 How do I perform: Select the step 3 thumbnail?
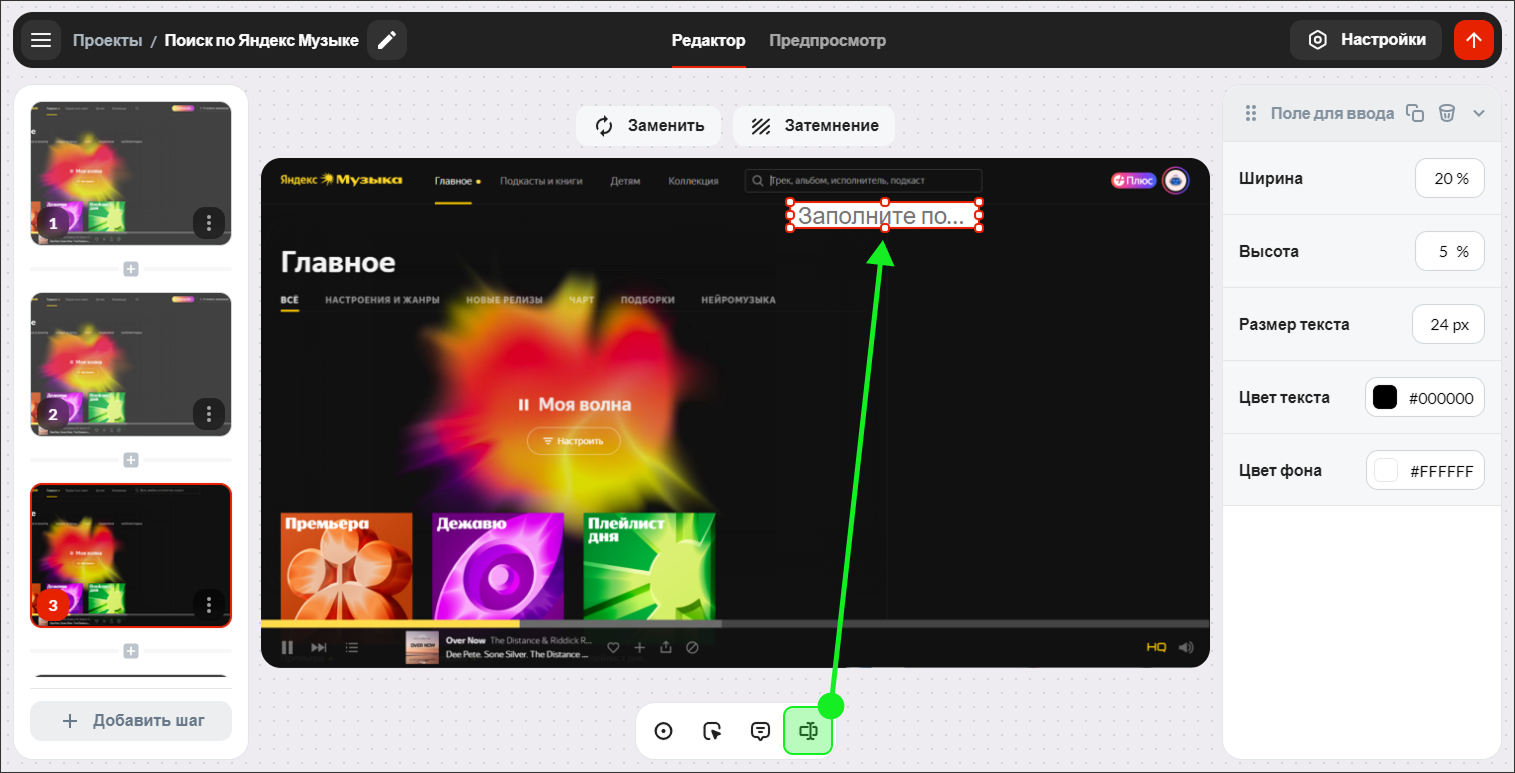(x=131, y=555)
